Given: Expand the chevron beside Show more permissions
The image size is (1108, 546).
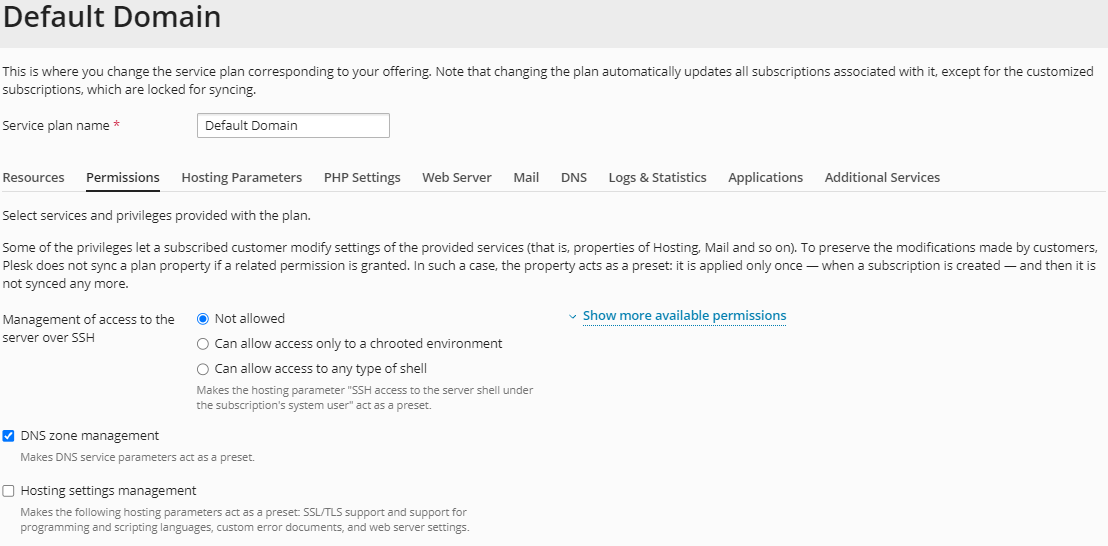Looking at the screenshot, I should click(573, 317).
